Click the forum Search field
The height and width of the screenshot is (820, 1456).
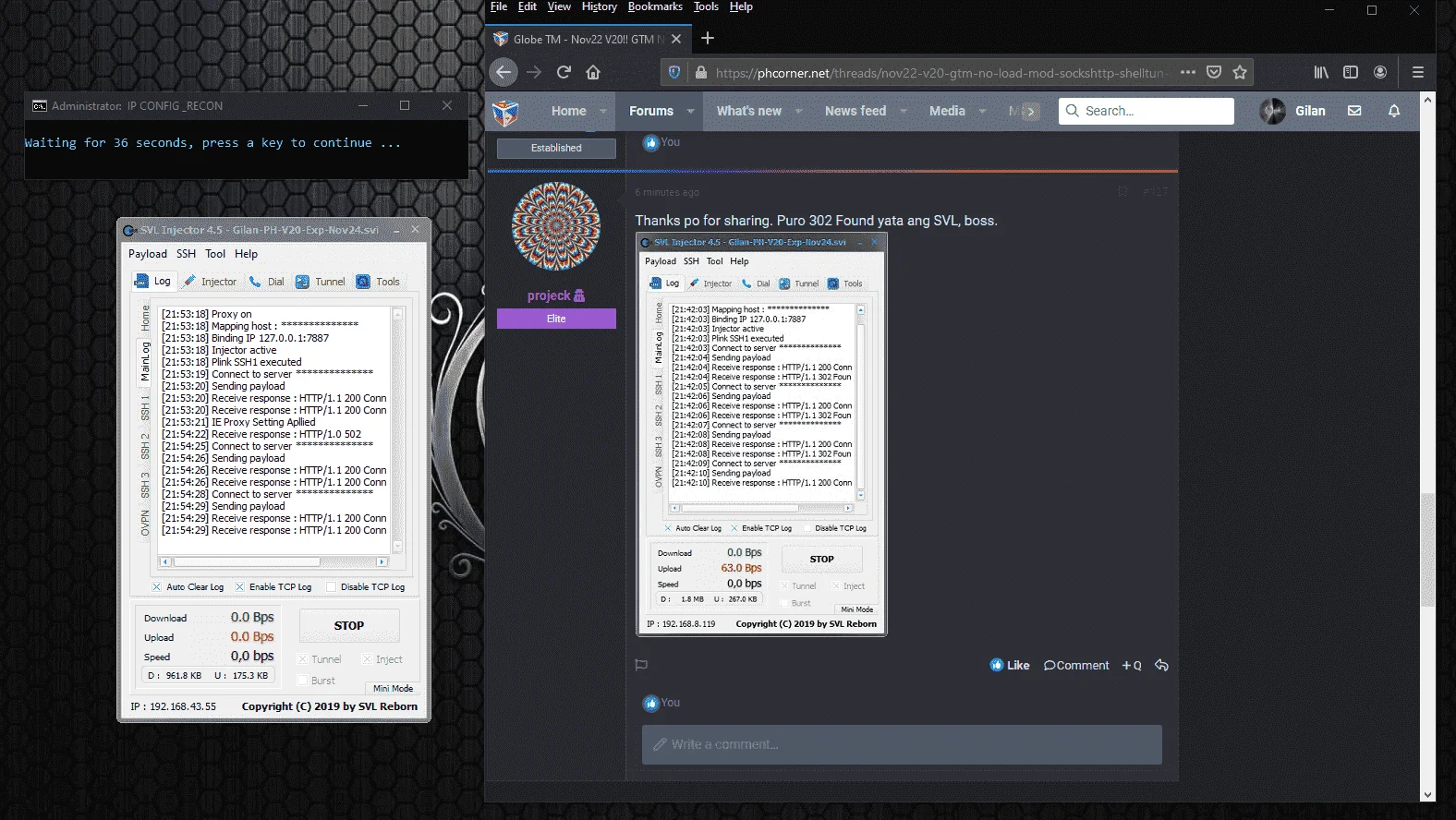click(1147, 111)
